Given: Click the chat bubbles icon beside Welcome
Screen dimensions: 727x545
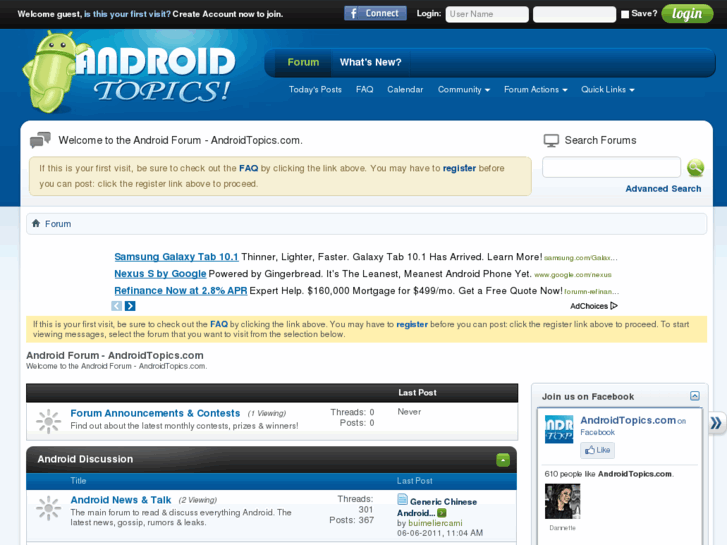Looking at the screenshot, I should point(40,140).
